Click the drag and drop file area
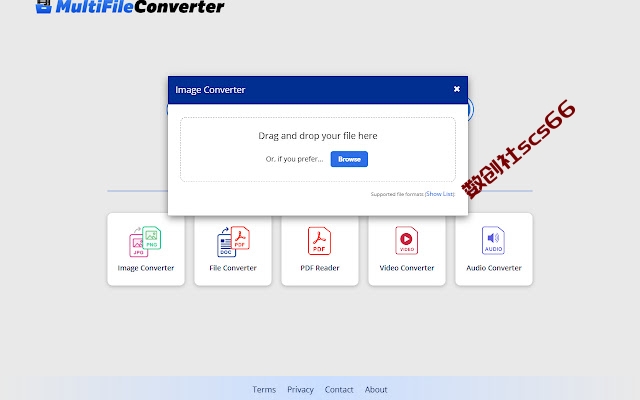The image size is (640, 400). pyautogui.click(x=318, y=149)
